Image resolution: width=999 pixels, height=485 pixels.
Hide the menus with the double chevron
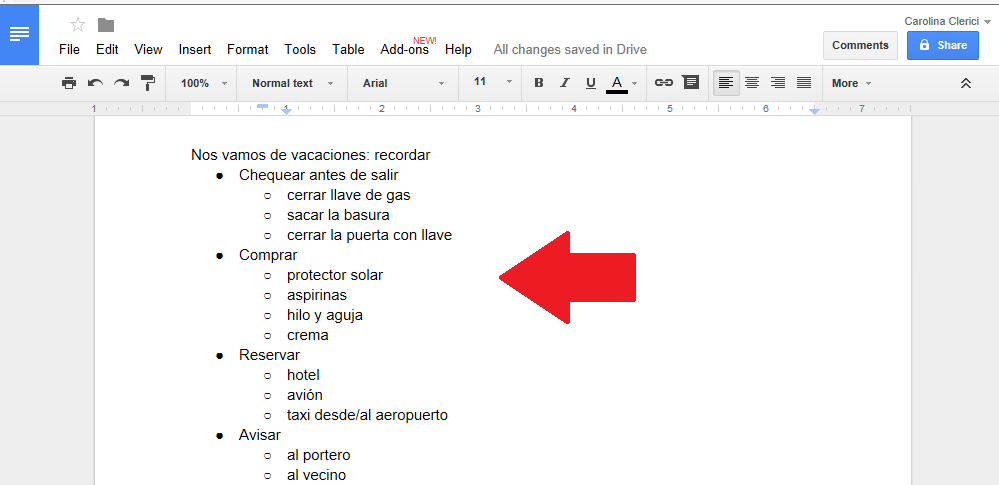966,83
